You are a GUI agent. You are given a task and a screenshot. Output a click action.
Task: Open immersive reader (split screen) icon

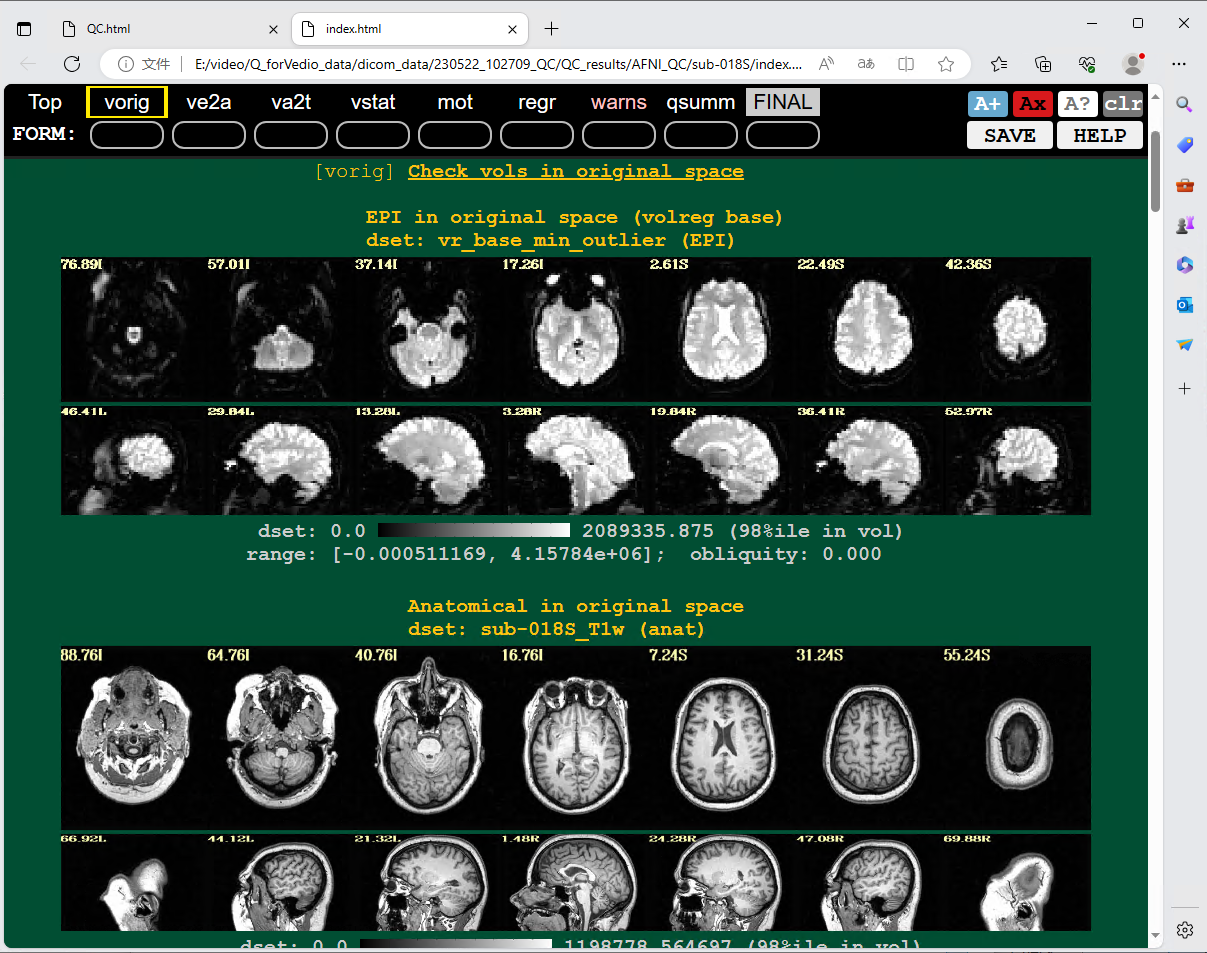(x=906, y=64)
